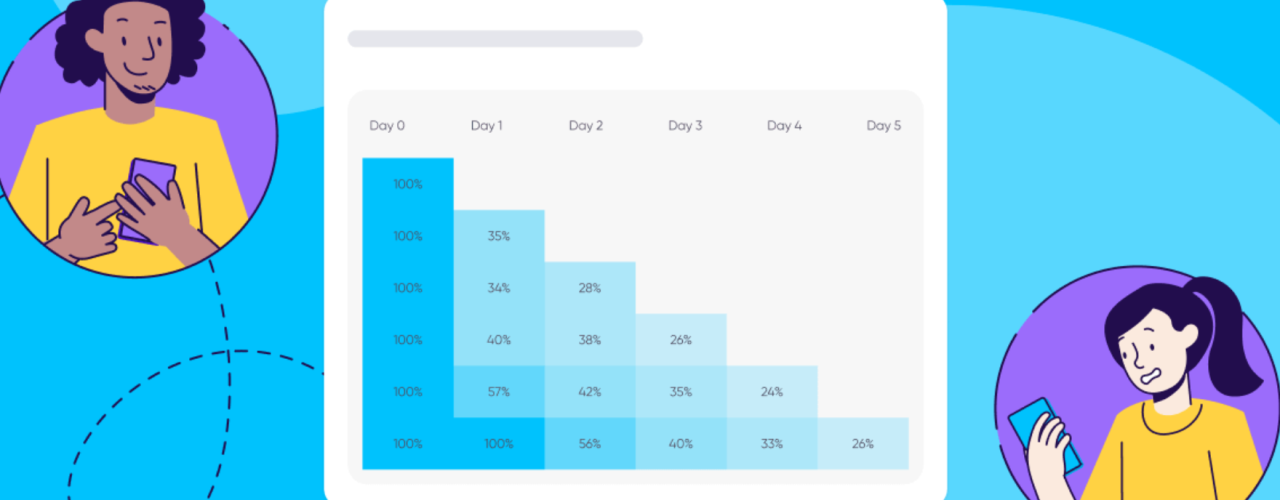1280x500 pixels.
Task: Select the 33% cell in bottom row
Action: point(772,444)
